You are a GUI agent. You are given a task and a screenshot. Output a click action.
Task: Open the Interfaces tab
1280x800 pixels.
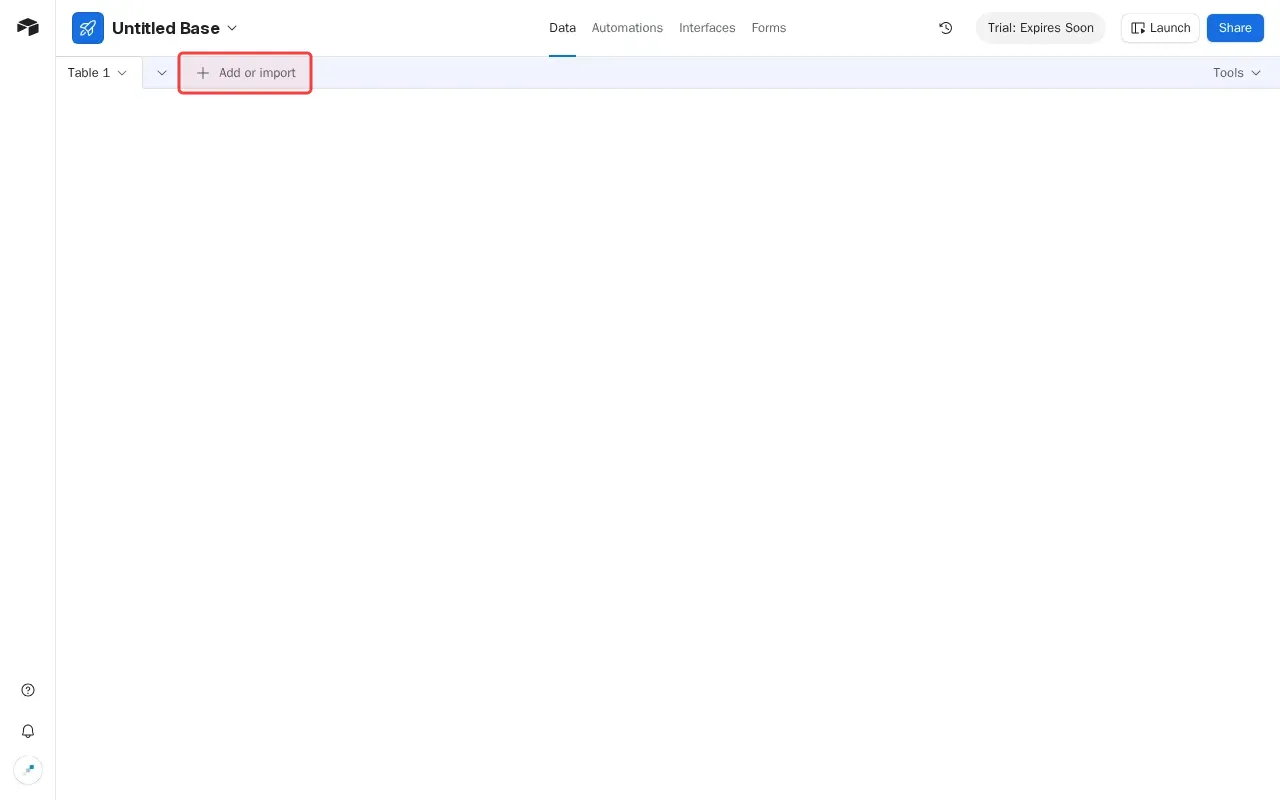click(x=707, y=28)
